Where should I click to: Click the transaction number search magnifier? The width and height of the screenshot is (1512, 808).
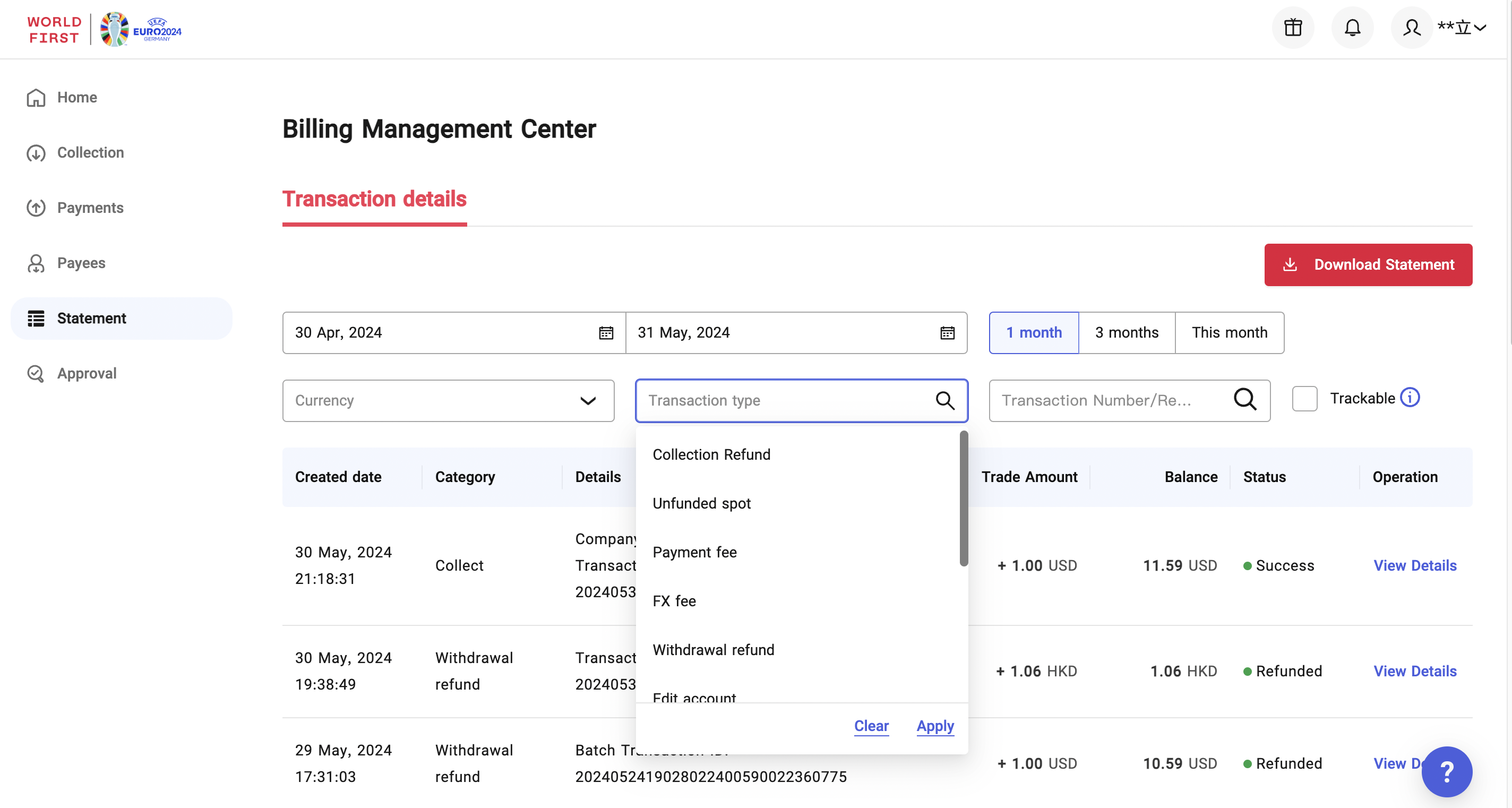tap(1245, 400)
